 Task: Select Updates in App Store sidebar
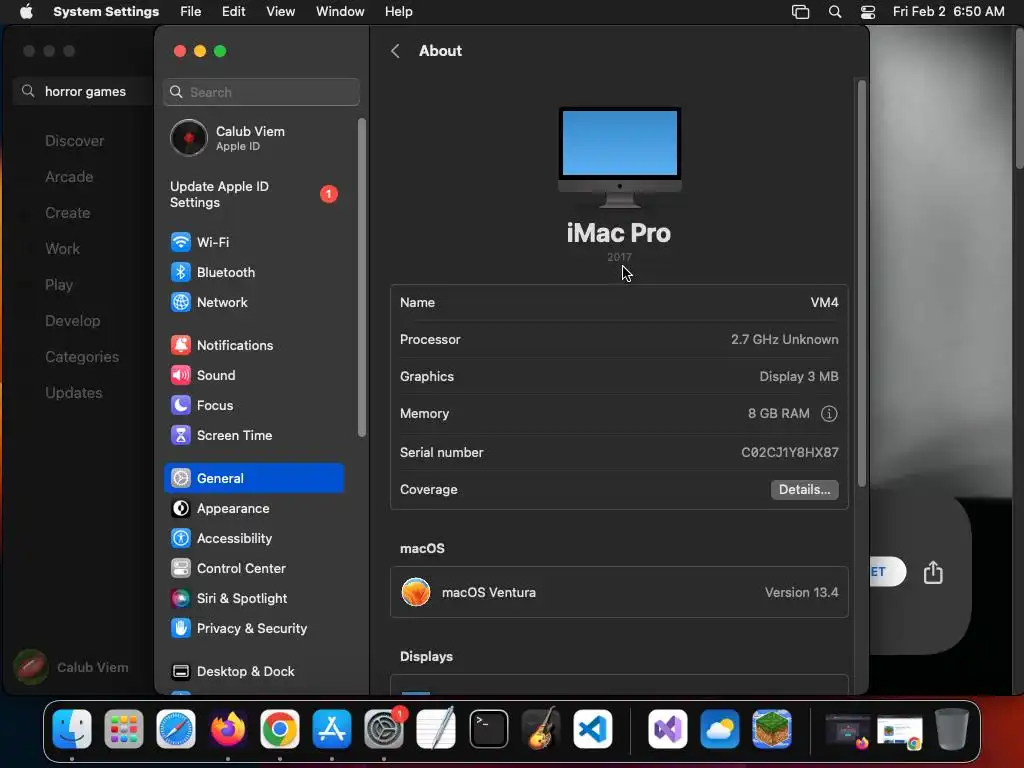pyautogui.click(x=74, y=392)
